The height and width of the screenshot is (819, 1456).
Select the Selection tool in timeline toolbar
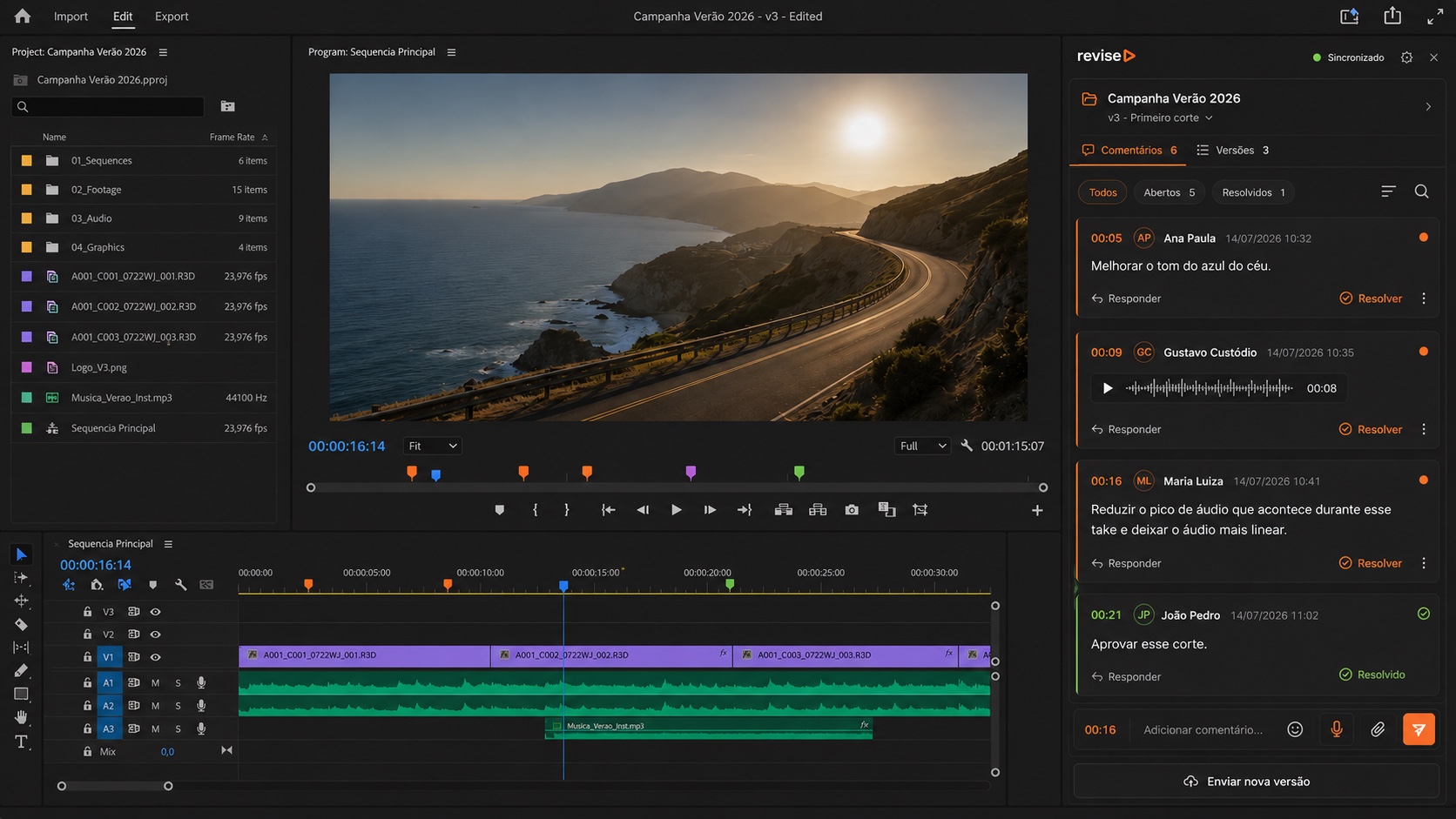(21, 554)
